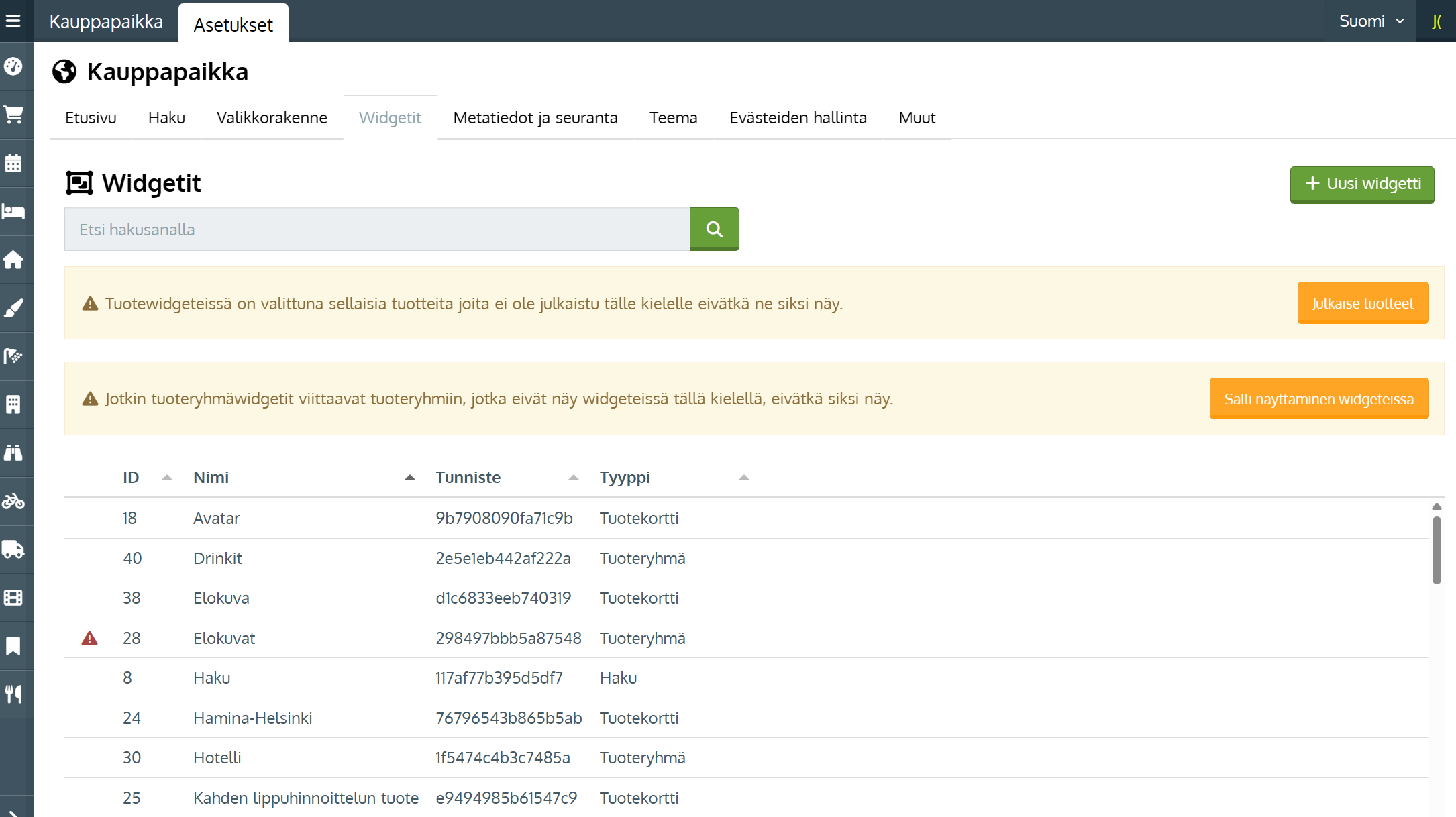
Task: Select the Avatar widget row name
Action: click(x=216, y=518)
